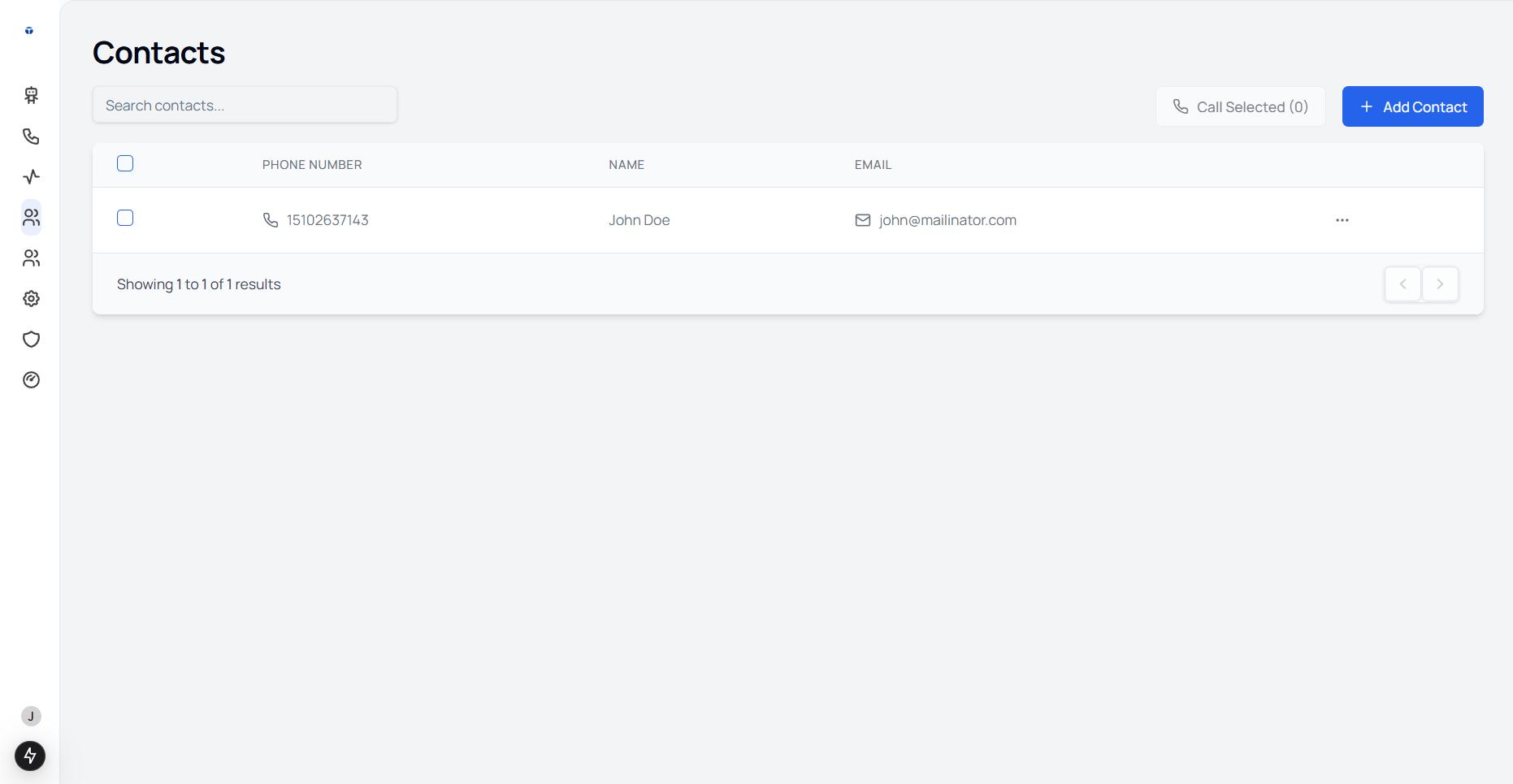Go to next page of results
The width and height of the screenshot is (1513, 784).
pyautogui.click(x=1440, y=284)
